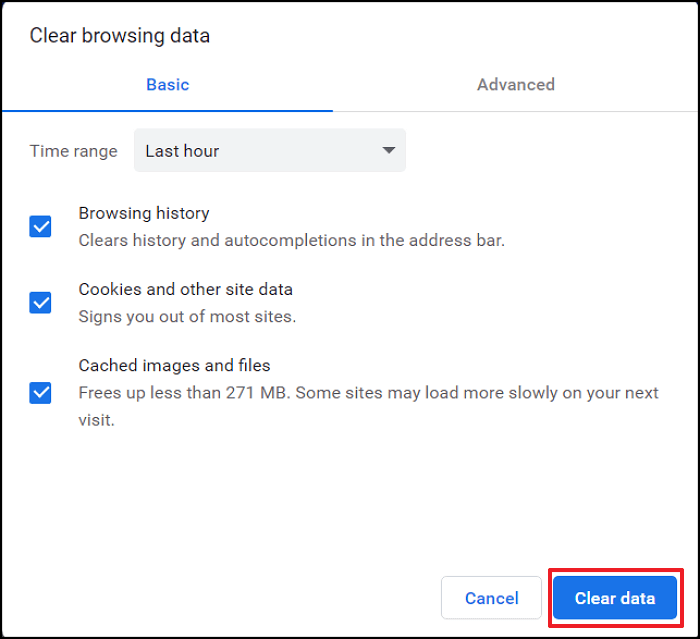Uncheck the Browsing history checkbox
The width and height of the screenshot is (700, 639).
tap(40, 226)
